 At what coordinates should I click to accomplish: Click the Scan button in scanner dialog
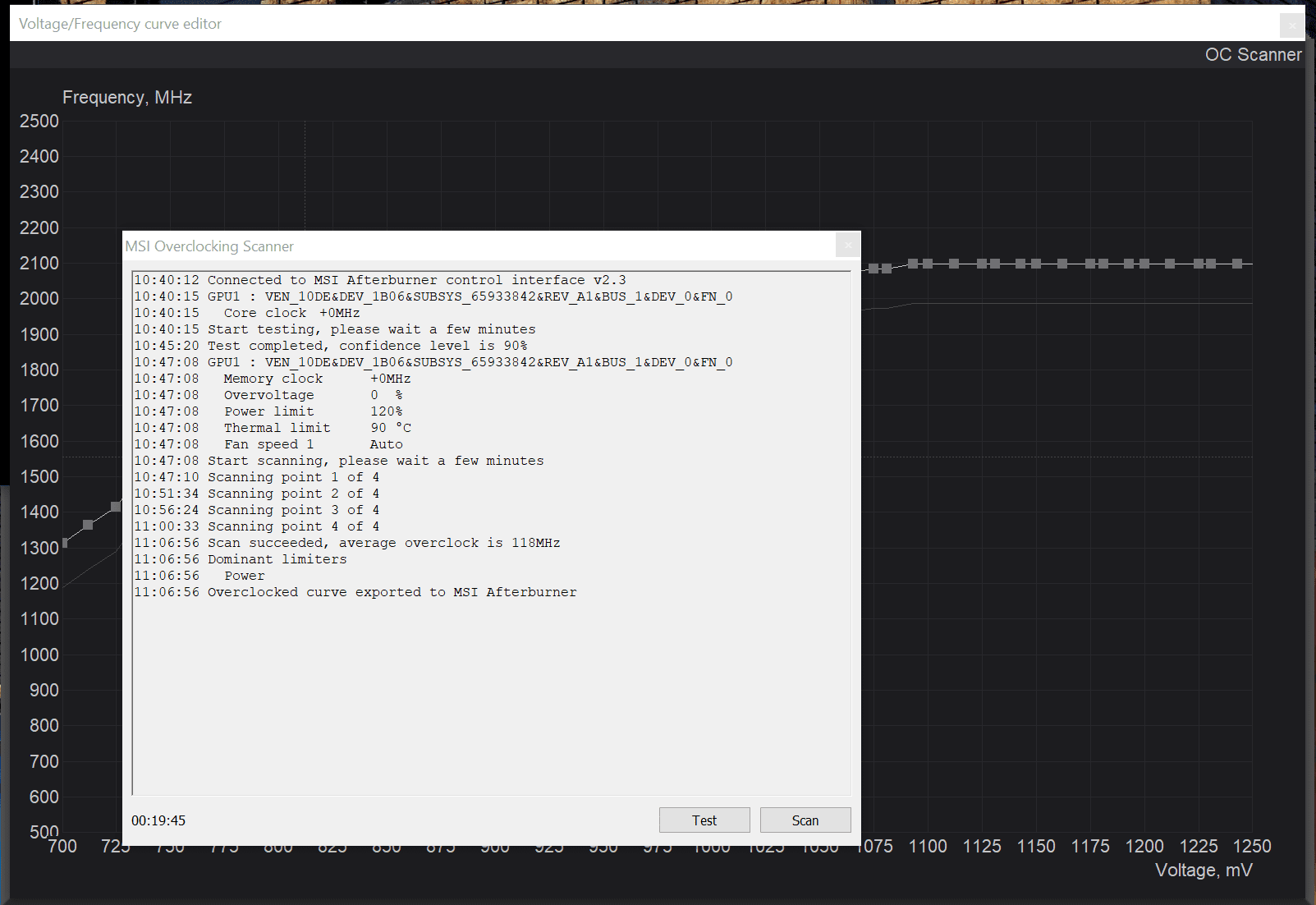(805, 820)
